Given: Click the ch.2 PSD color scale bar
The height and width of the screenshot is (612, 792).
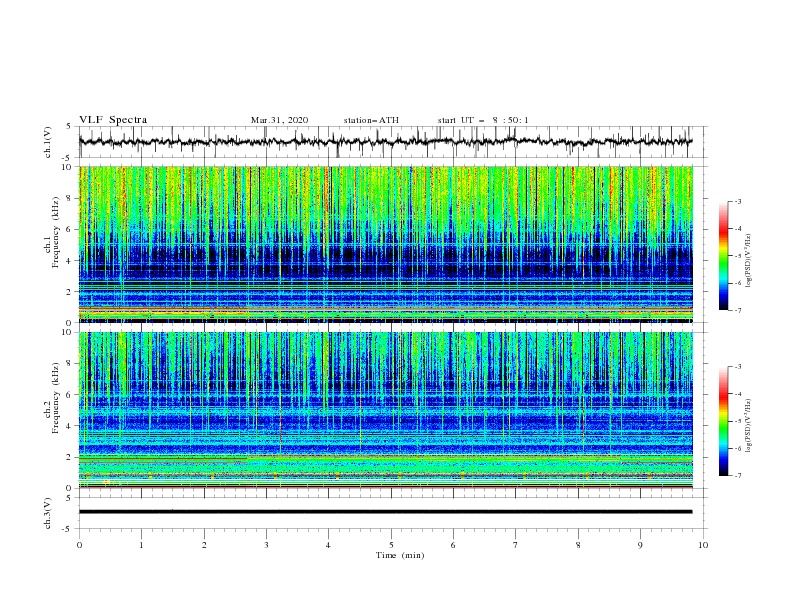Looking at the screenshot, I should coord(723,421).
